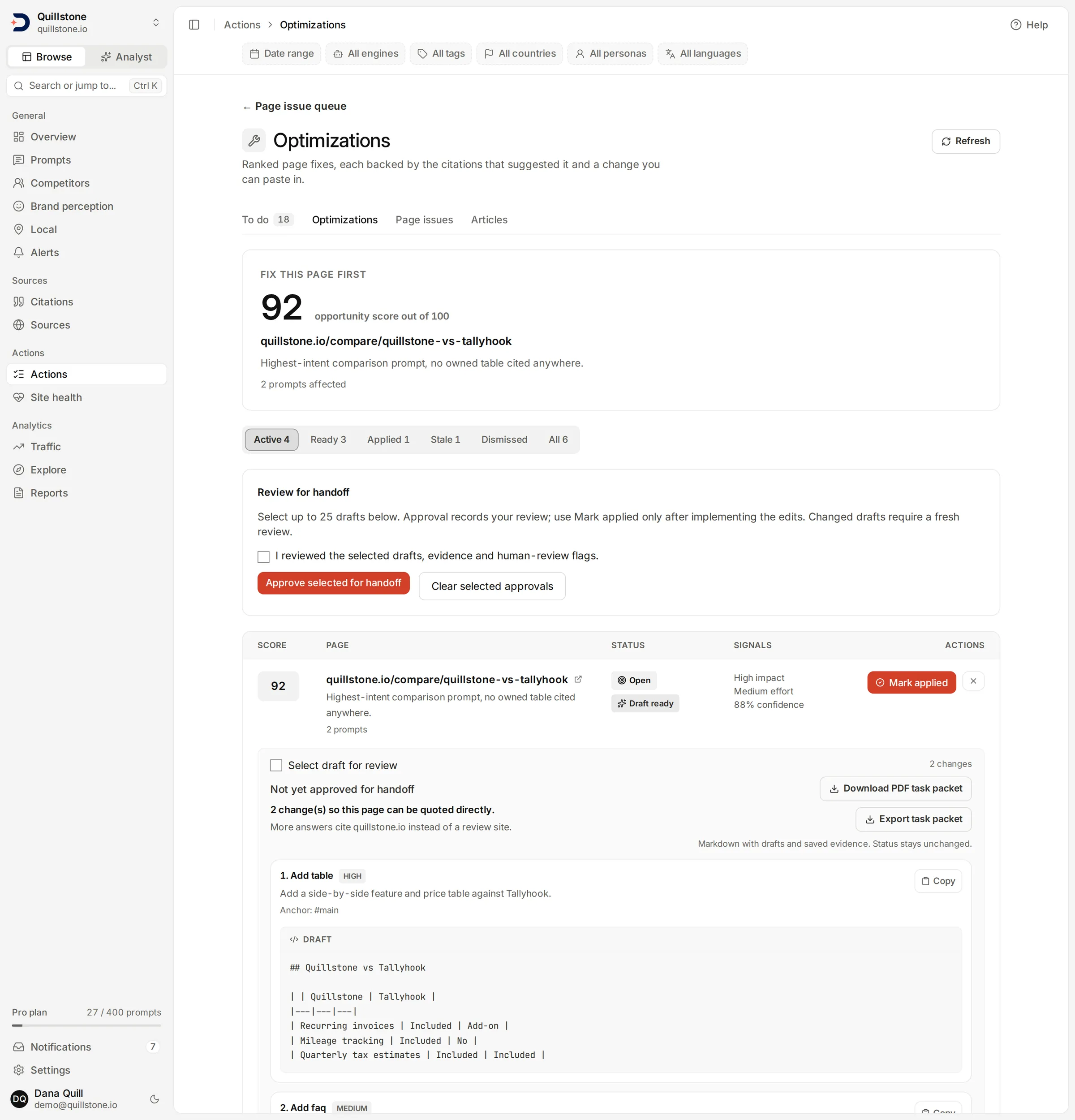Open Competitors in the sidebar
Viewport: 1075px width, 1120px height.
pos(86,183)
